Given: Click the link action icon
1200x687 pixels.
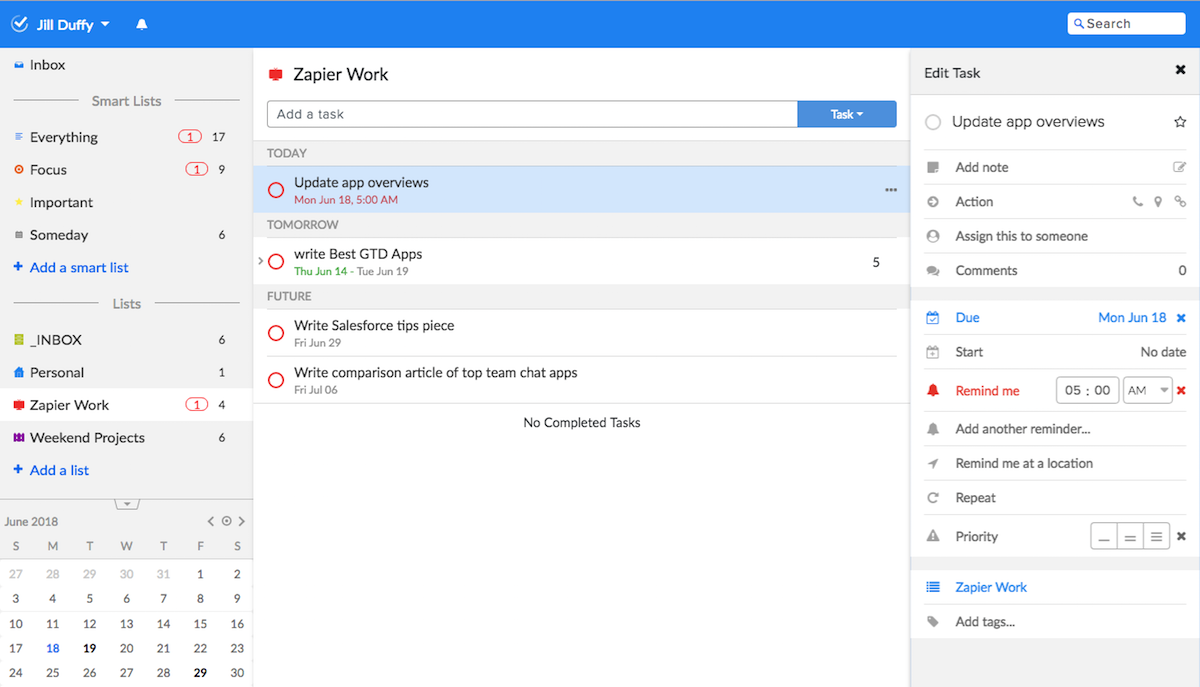Looking at the screenshot, I should [1180, 201].
